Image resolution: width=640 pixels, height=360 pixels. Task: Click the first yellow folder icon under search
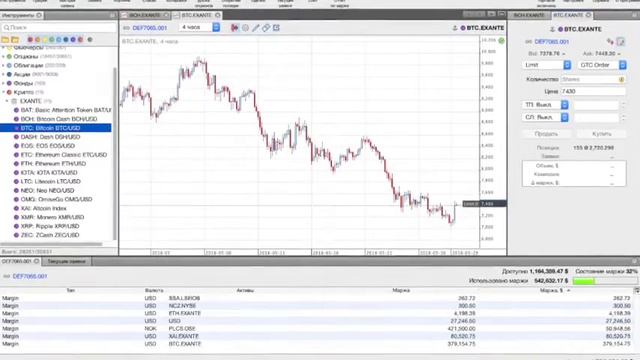[5, 40]
